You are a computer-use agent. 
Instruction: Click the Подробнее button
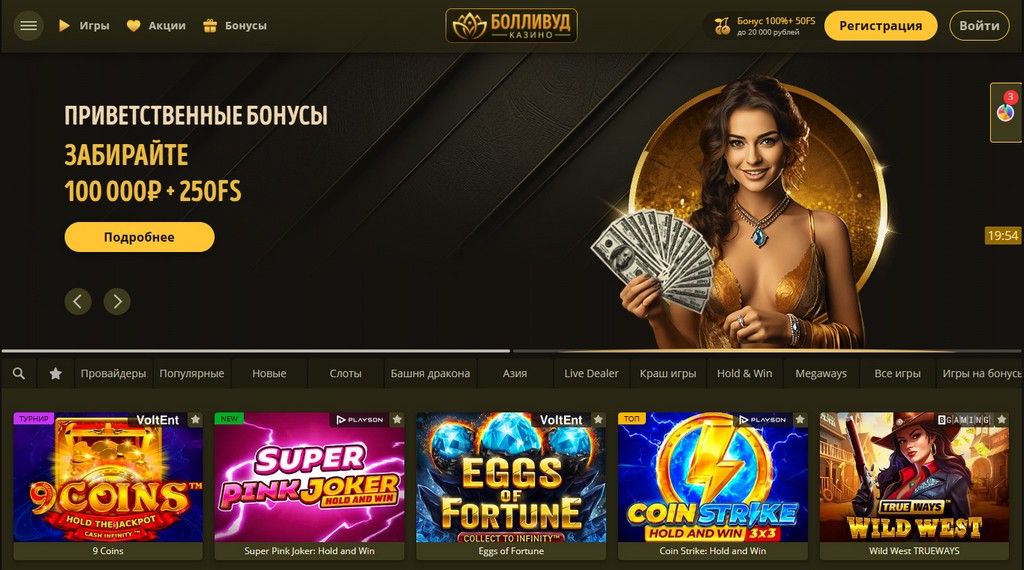pyautogui.click(x=139, y=237)
